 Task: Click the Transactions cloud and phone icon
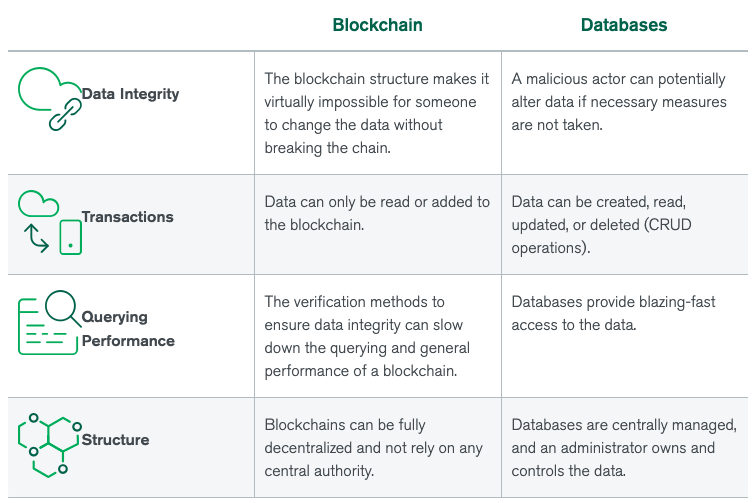point(50,222)
